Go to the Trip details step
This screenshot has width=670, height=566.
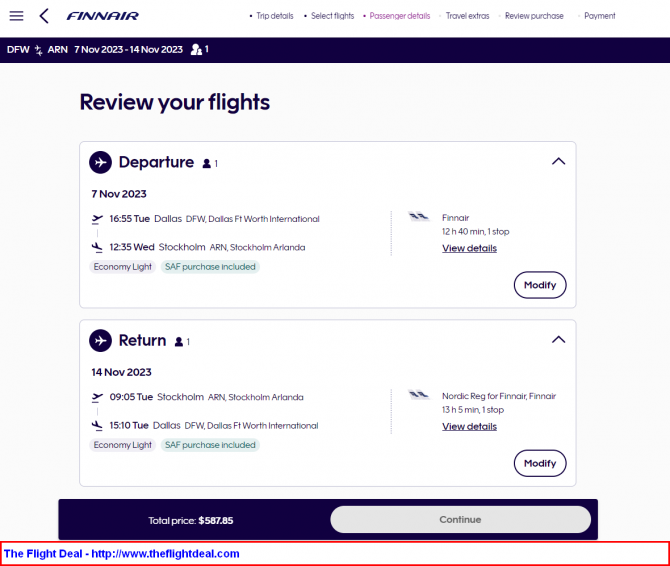click(x=275, y=16)
